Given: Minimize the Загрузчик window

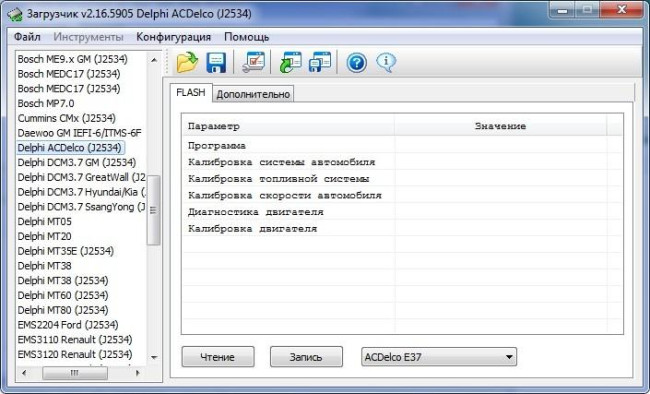Looking at the screenshot, I should (x=562, y=10).
